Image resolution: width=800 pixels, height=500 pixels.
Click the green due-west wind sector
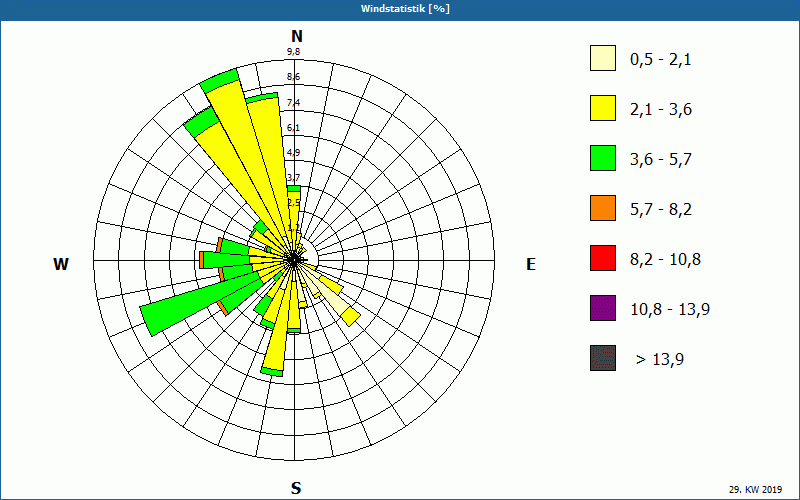[x=227, y=260]
